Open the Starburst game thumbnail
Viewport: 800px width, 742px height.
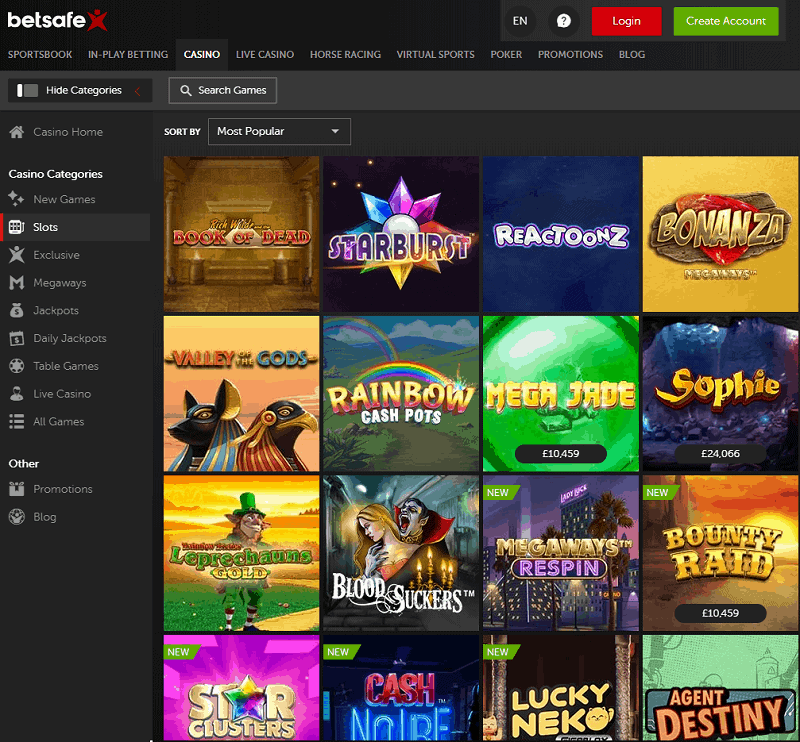tap(401, 234)
